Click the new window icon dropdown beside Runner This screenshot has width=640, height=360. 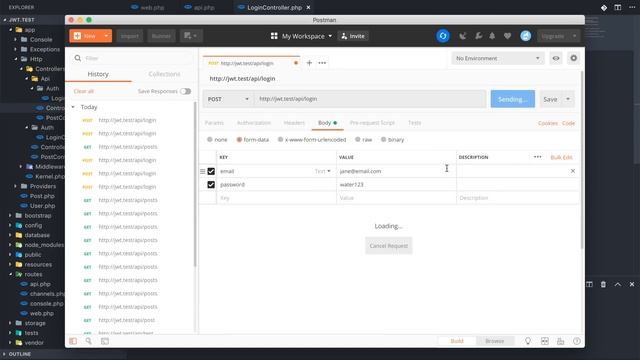191,36
